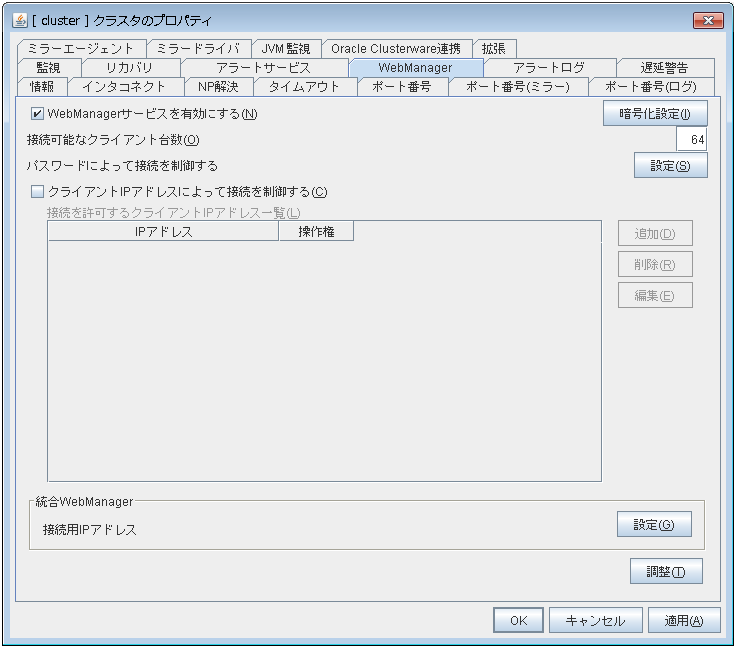
Task: Click the 接続可能なクライアント台数 input field
Action: pos(691,139)
